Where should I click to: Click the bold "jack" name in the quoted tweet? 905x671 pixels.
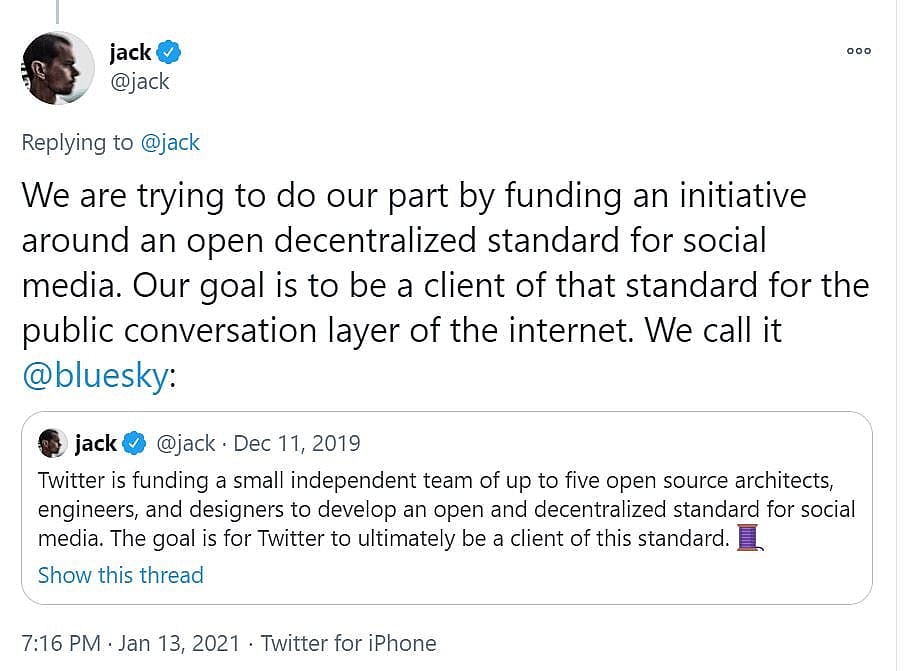96,442
